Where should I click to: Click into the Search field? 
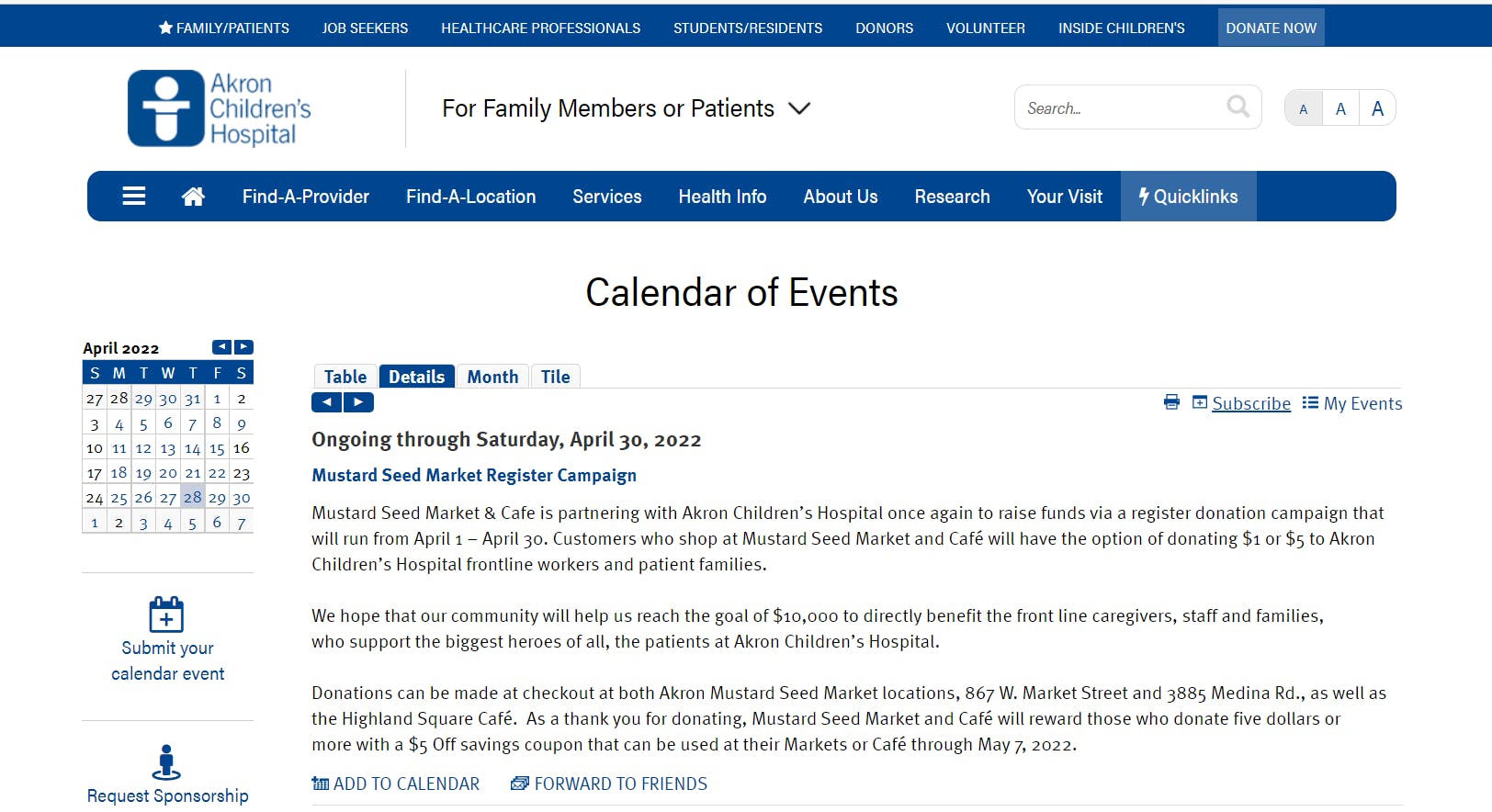coord(1121,108)
